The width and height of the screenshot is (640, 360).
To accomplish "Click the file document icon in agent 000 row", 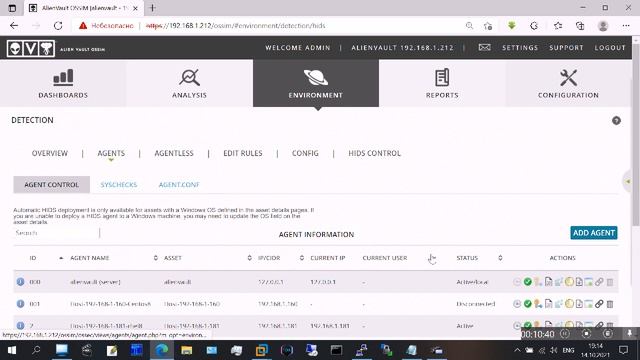I will point(548,282).
